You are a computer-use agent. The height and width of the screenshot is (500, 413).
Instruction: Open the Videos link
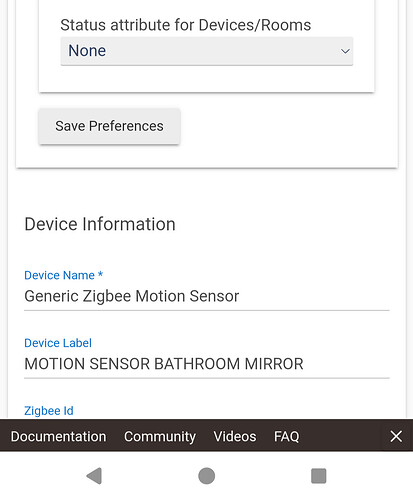[235, 436]
